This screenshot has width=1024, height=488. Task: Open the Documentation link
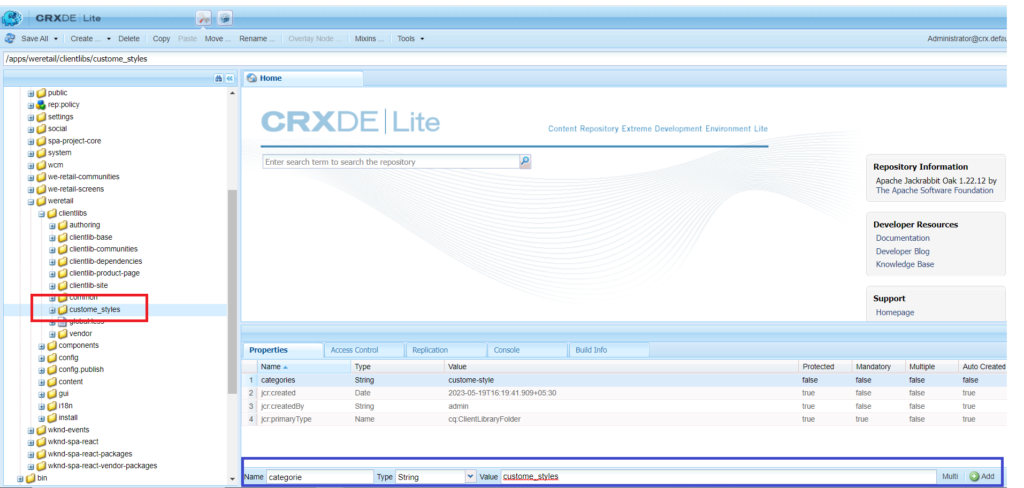click(902, 238)
